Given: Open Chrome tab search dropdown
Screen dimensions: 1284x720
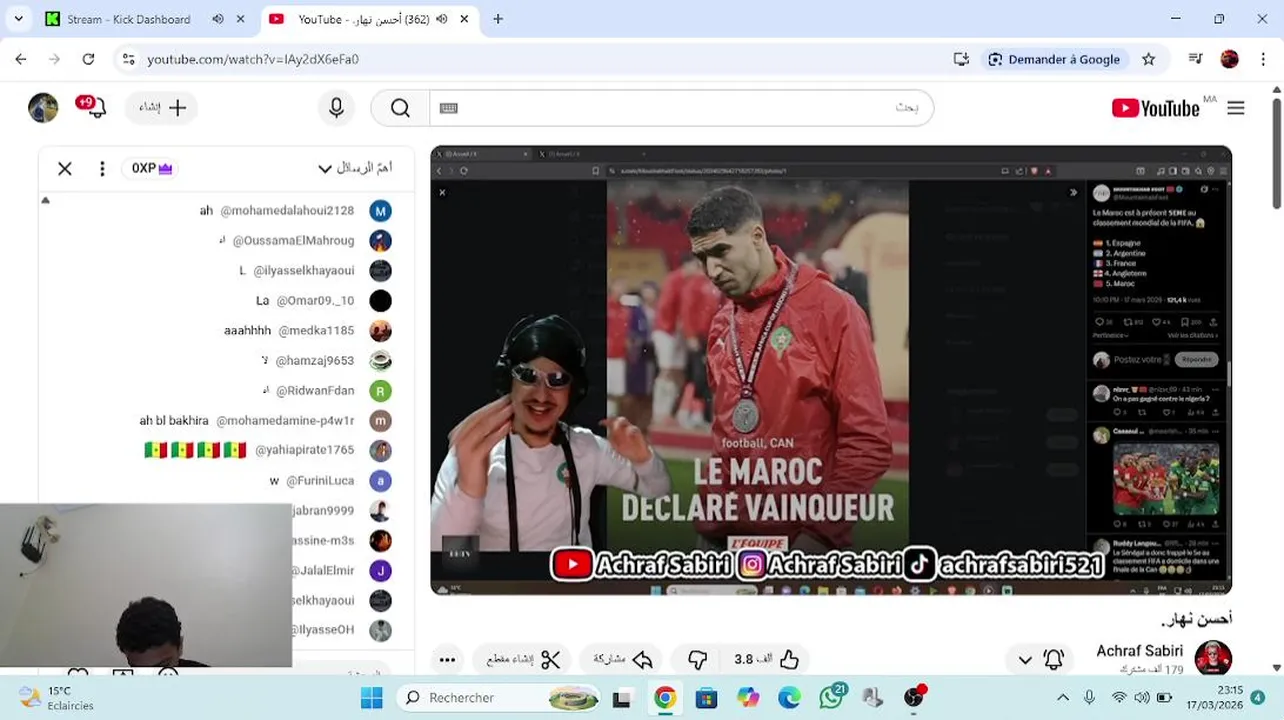Looking at the screenshot, I should (x=18, y=19).
